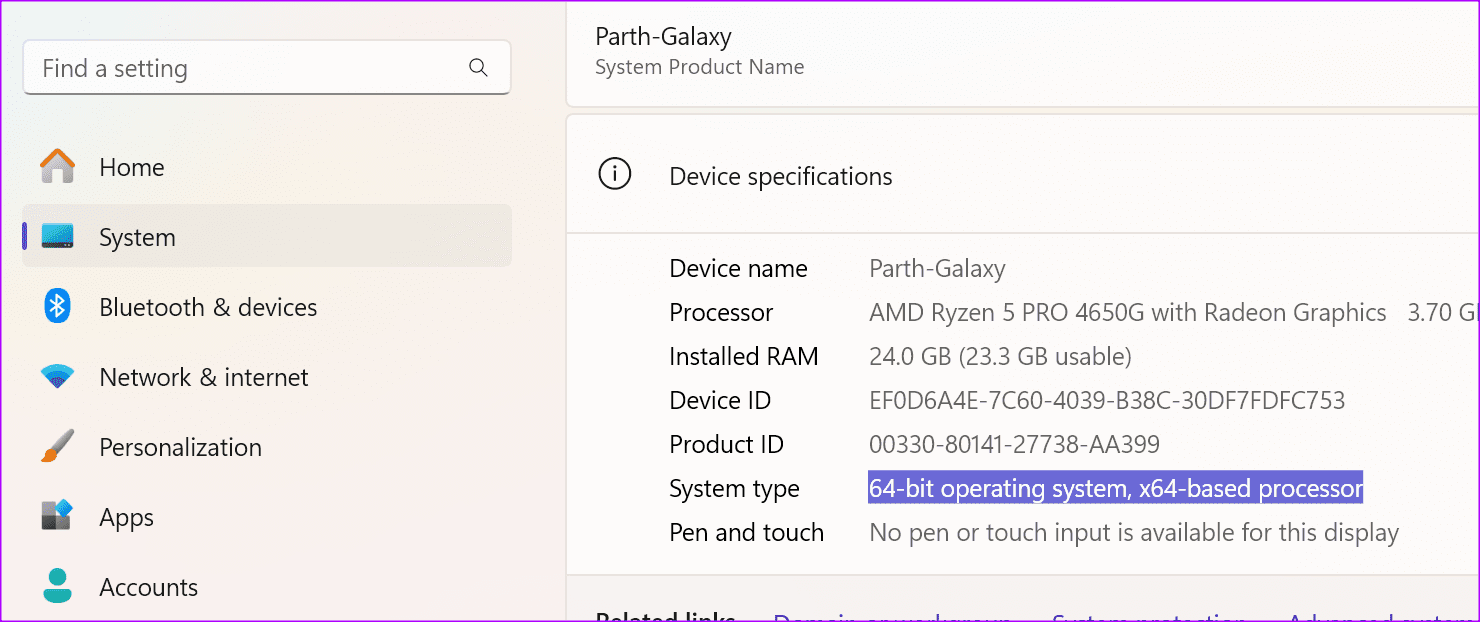
Task: Select Home from the settings menu
Action: tap(131, 167)
